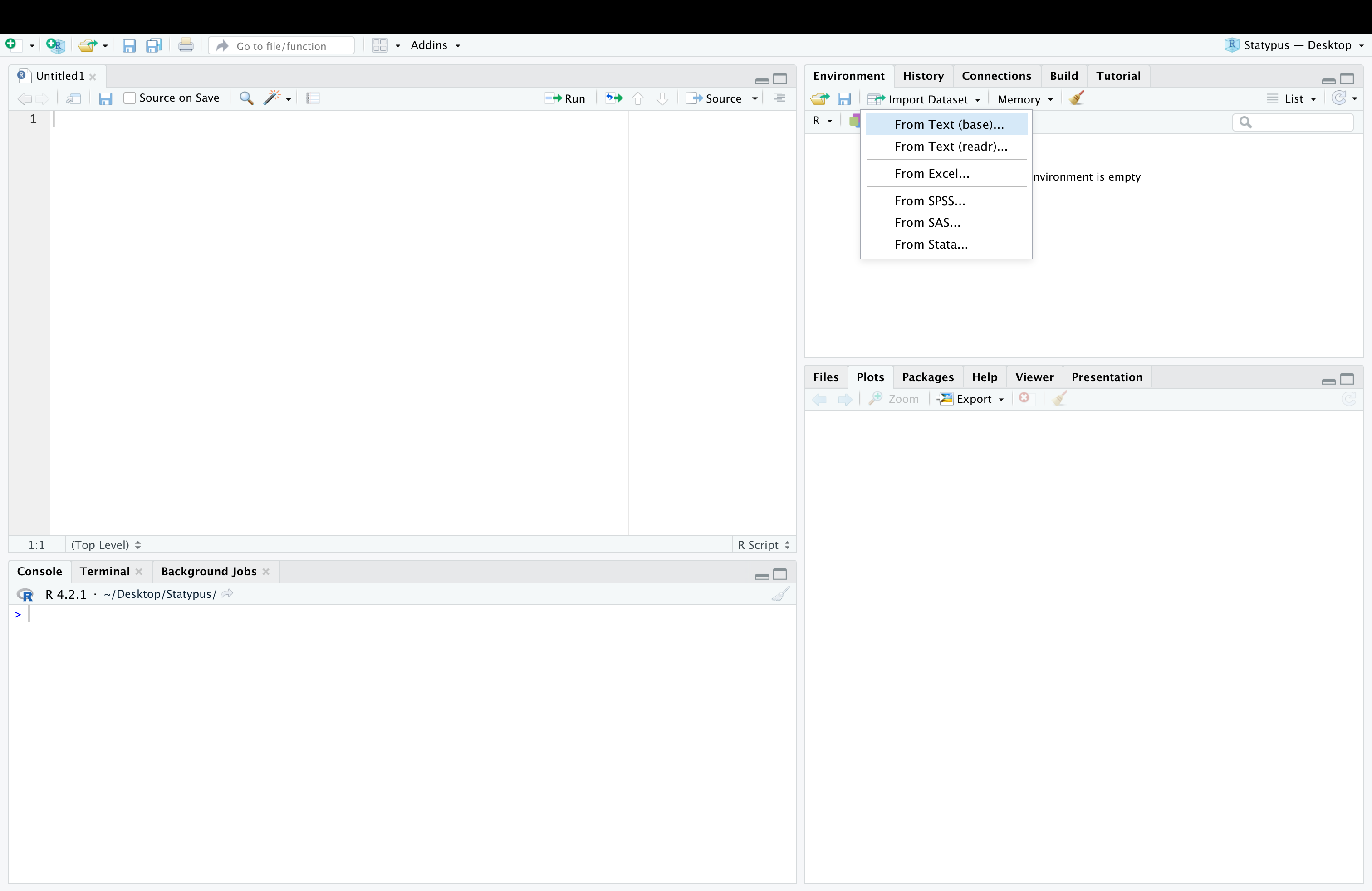Image resolution: width=1372 pixels, height=891 pixels.
Task: Switch to the Build tab
Action: point(1063,76)
